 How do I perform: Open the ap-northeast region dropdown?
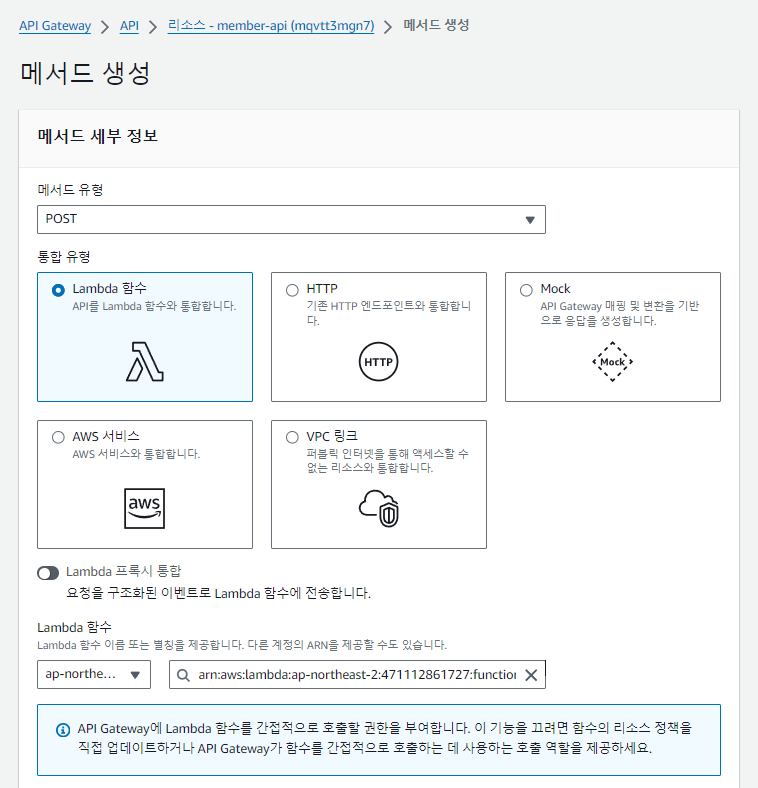[x=94, y=674]
